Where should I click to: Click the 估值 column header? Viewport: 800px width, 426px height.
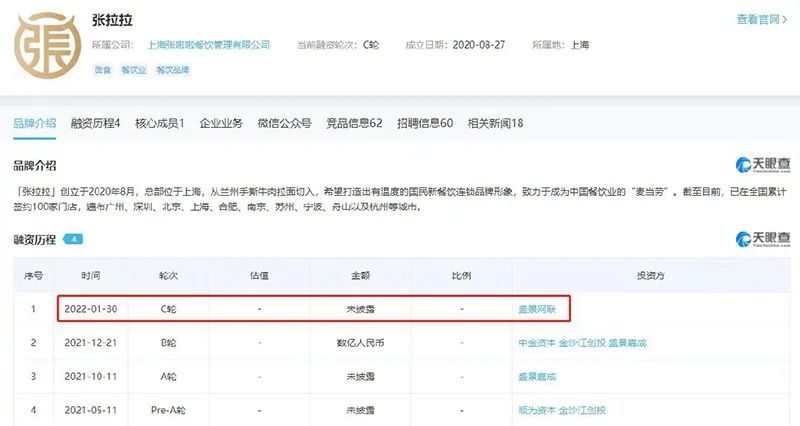pyautogui.click(x=259, y=275)
